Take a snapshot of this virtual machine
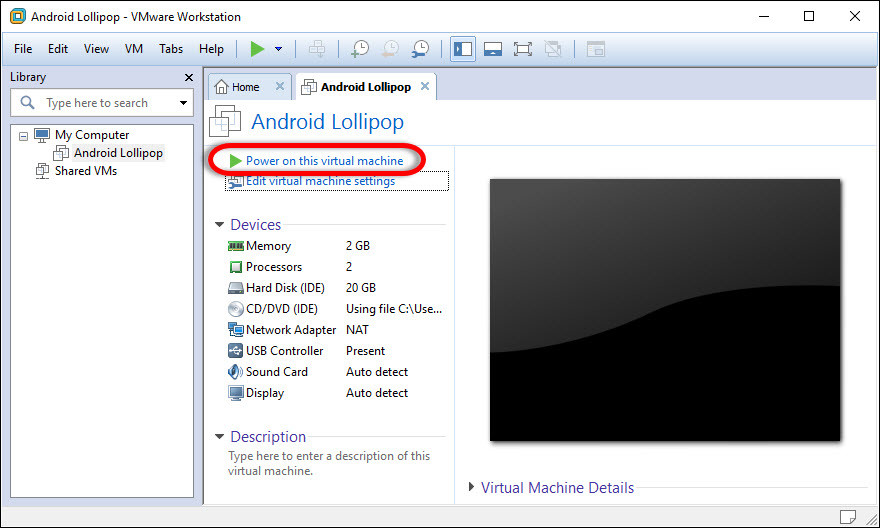Screen dimensions: 880x528 pos(360,49)
